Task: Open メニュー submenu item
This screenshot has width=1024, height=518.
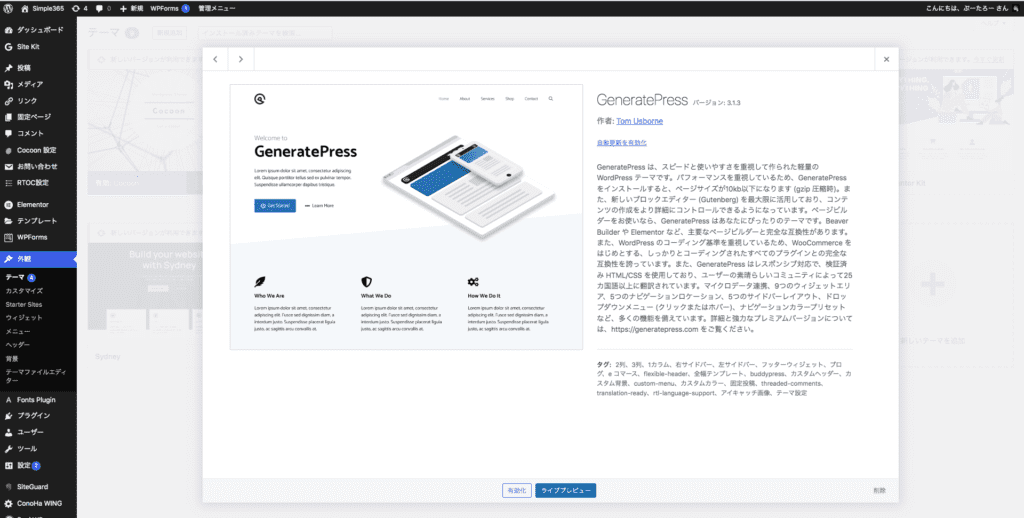Action: tap(18, 332)
